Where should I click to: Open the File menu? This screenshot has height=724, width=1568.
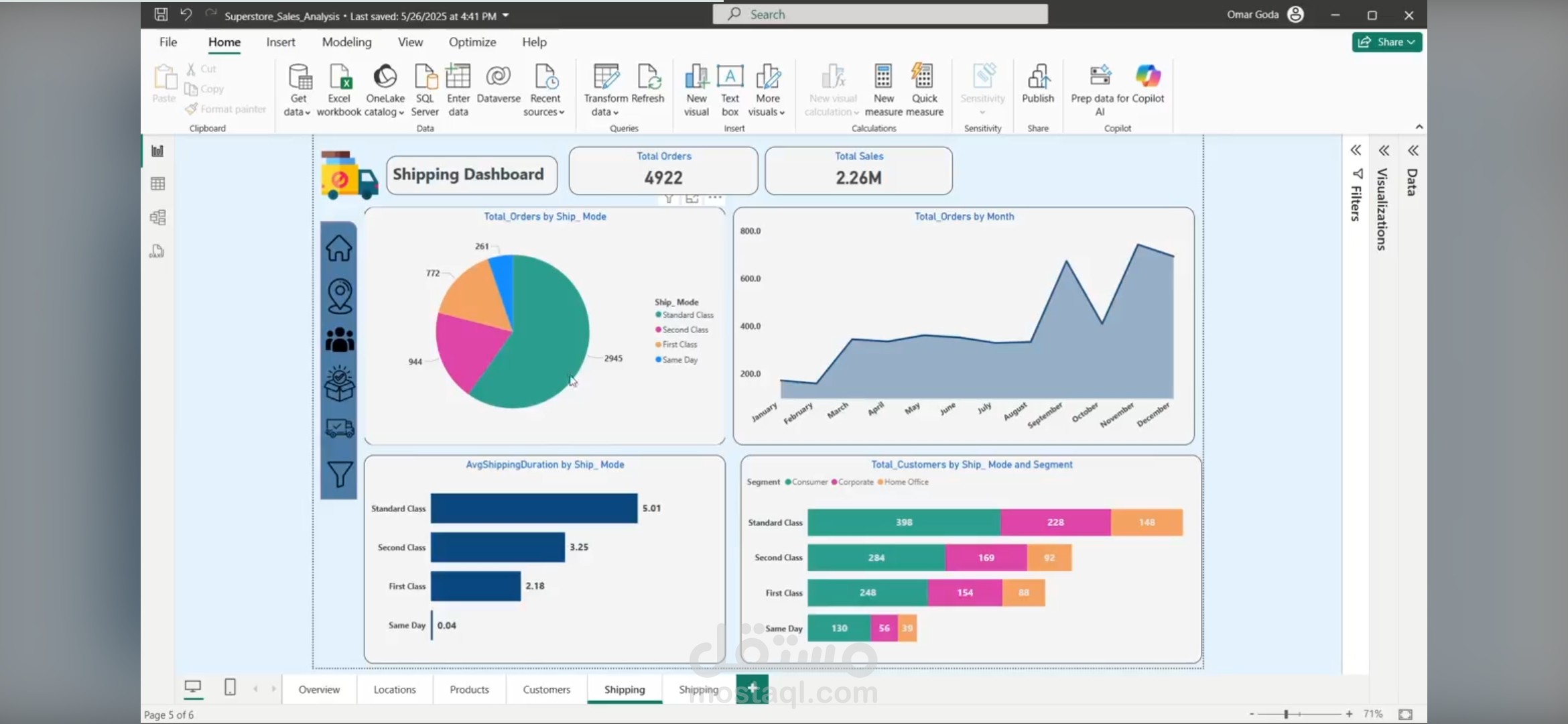pyautogui.click(x=168, y=42)
